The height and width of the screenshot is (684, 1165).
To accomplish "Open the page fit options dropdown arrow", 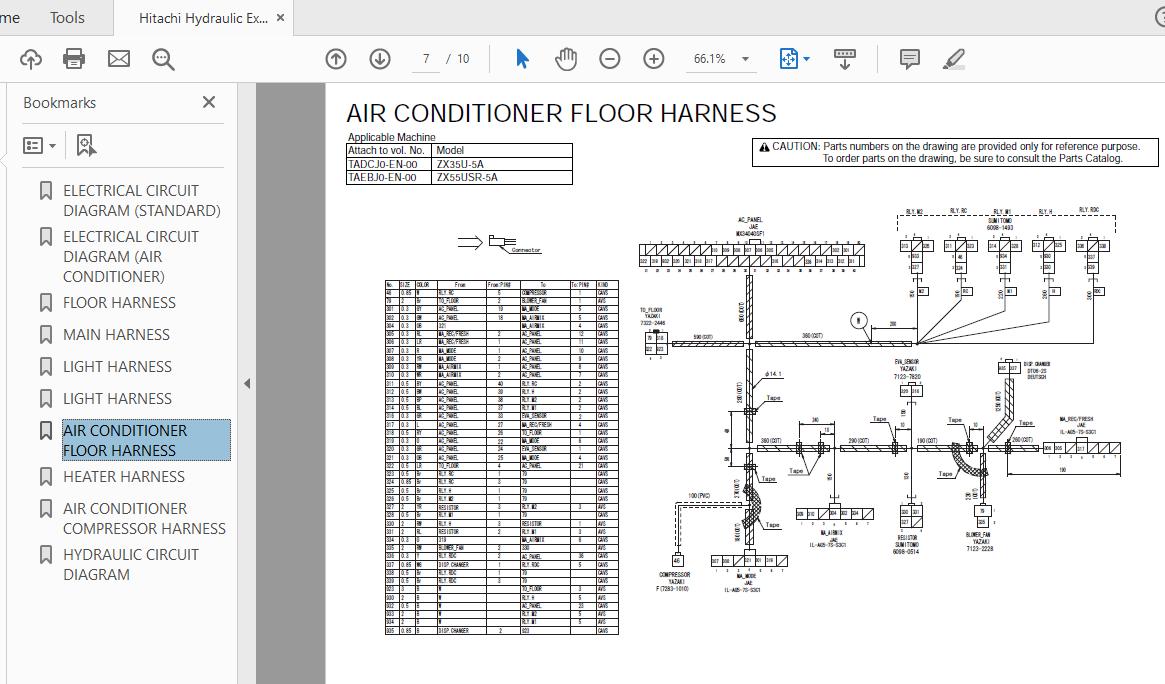I will point(807,59).
